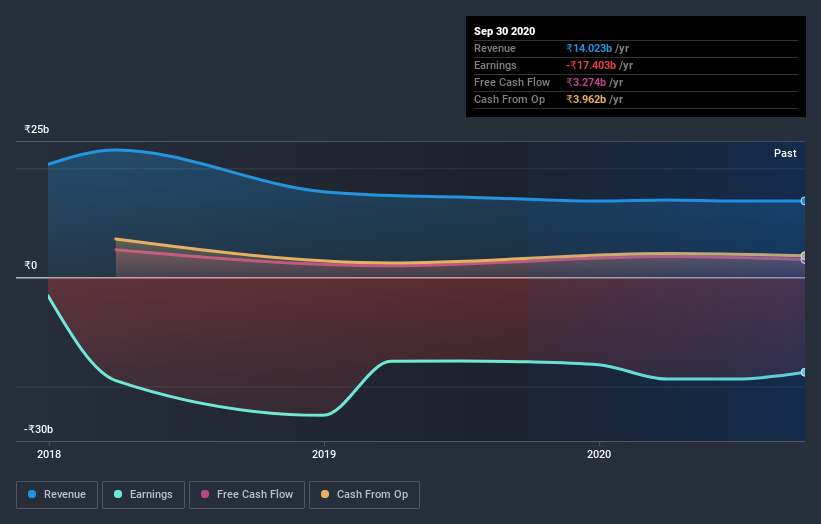Screen dimensions: 821x524
Task: Click the 2019 x-axis label
Action: tap(324, 454)
